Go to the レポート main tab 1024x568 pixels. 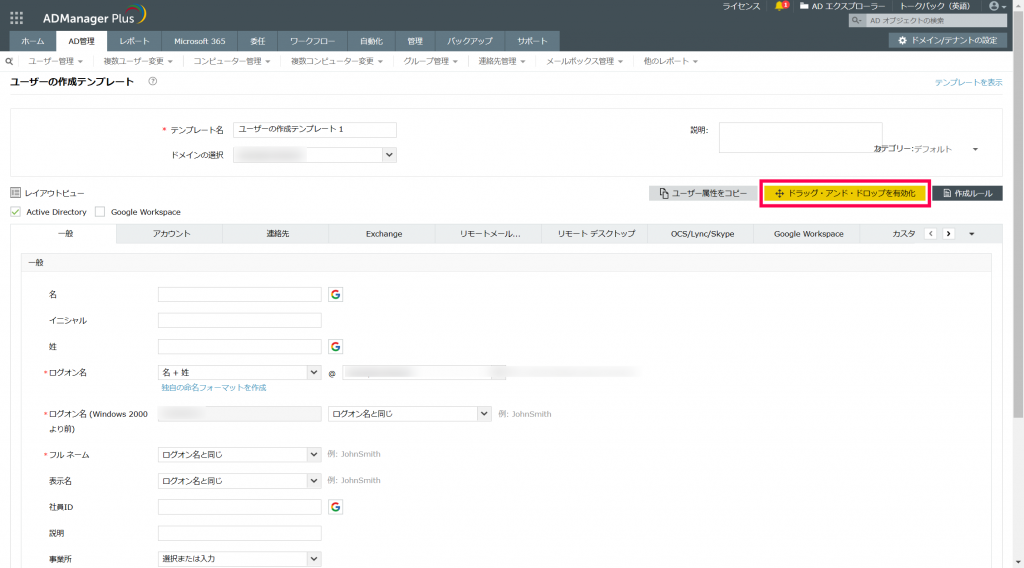click(135, 41)
